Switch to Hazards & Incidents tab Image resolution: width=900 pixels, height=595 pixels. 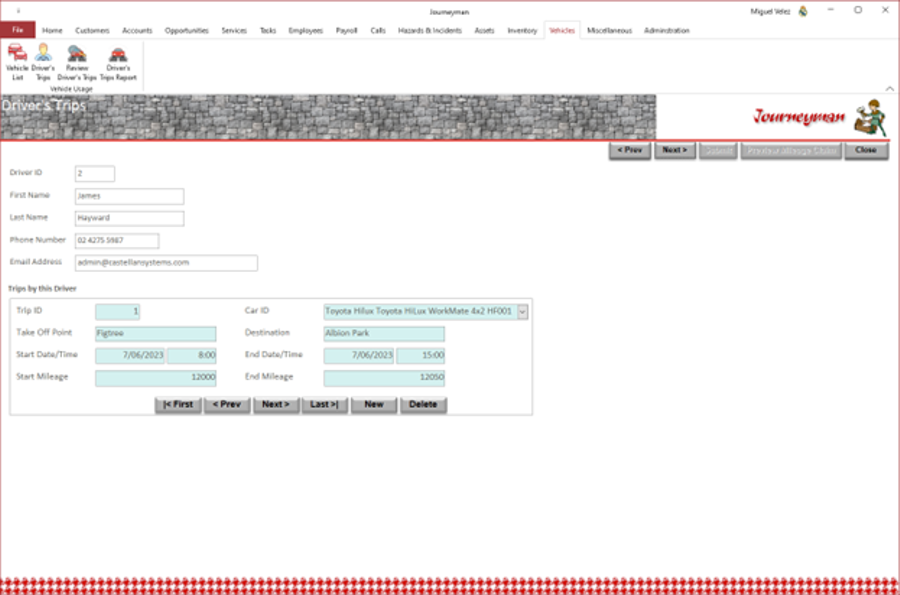(x=430, y=30)
